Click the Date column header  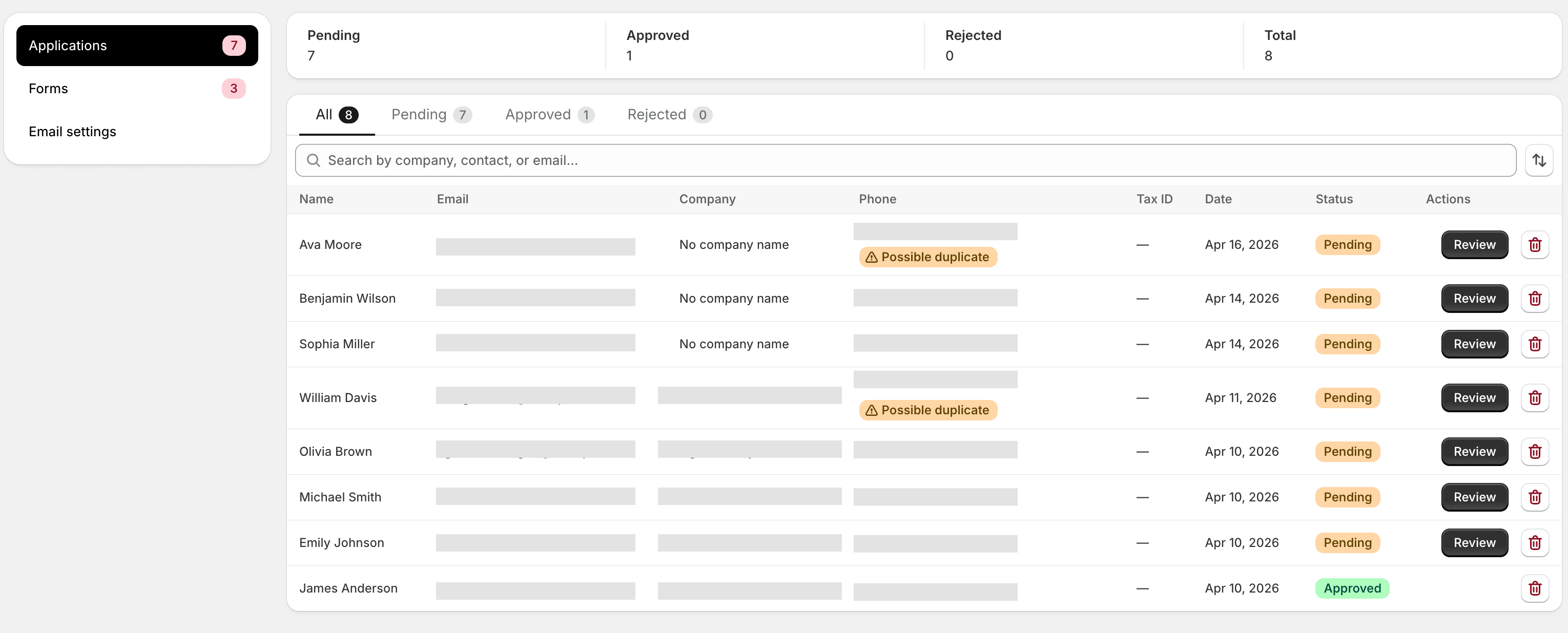coord(1218,199)
